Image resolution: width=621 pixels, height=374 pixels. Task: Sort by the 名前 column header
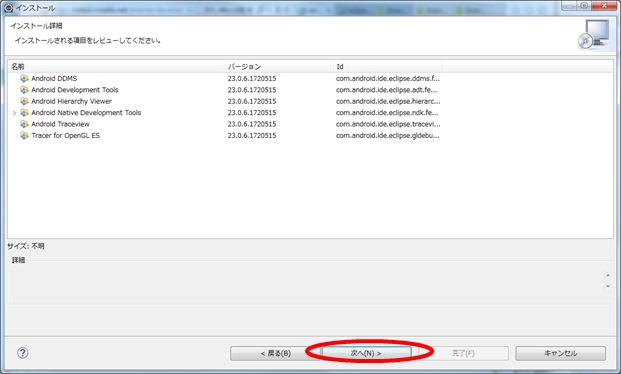point(116,66)
